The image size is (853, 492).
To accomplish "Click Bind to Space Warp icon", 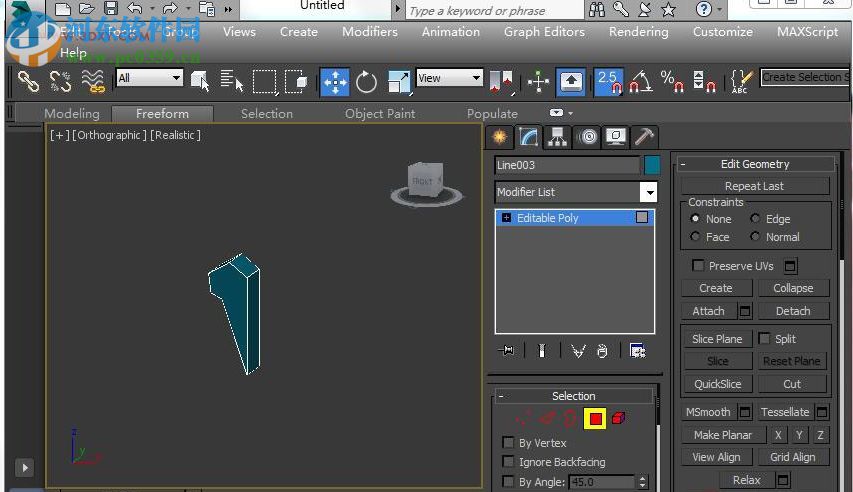I will [x=92, y=82].
